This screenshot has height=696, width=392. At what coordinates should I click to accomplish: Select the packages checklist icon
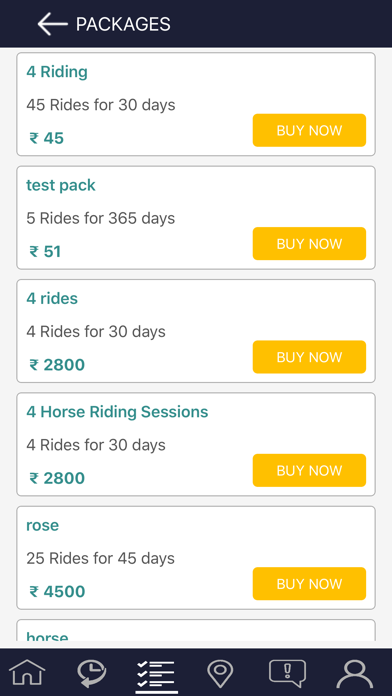(x=155, y=674)
